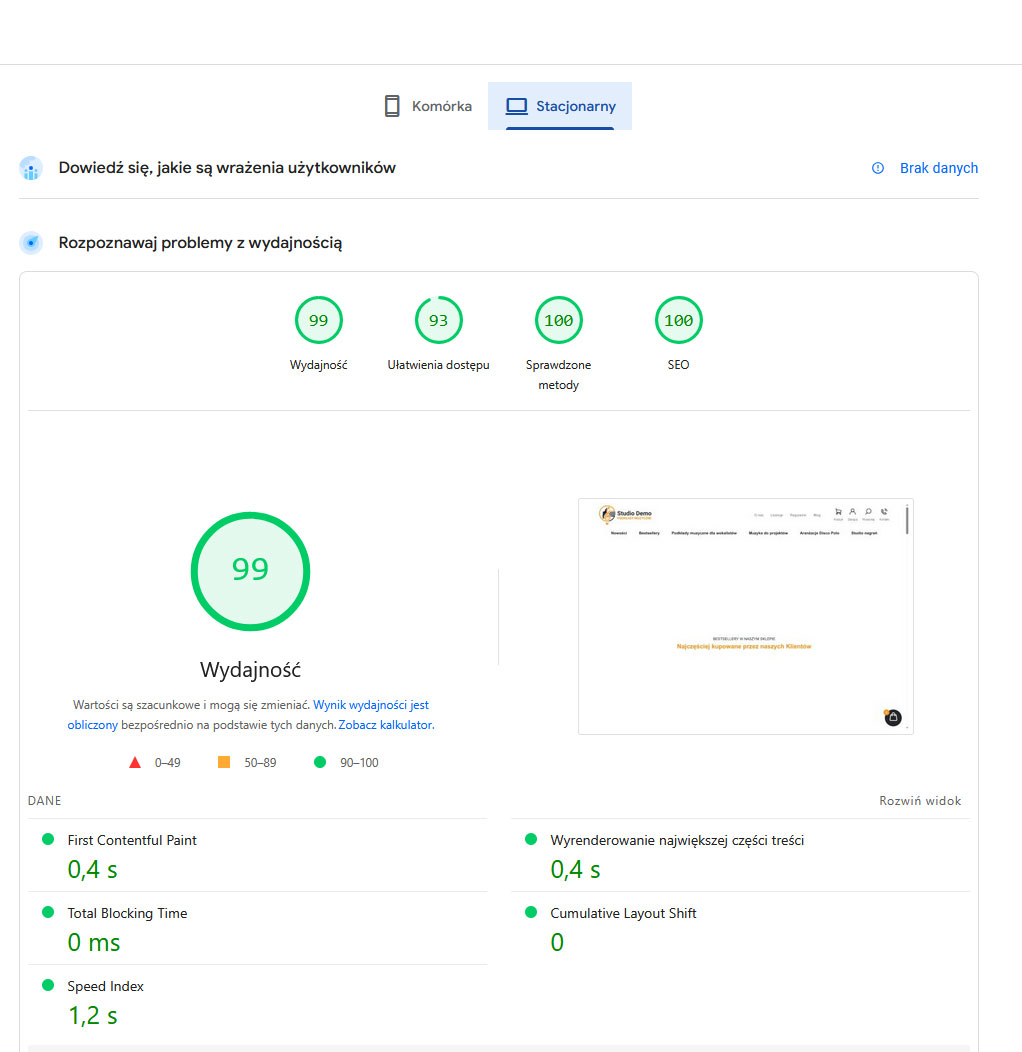Select the green 90–100 legend dot
1022x1052 pixels.
pyautogui.click(x=319, y=761)
